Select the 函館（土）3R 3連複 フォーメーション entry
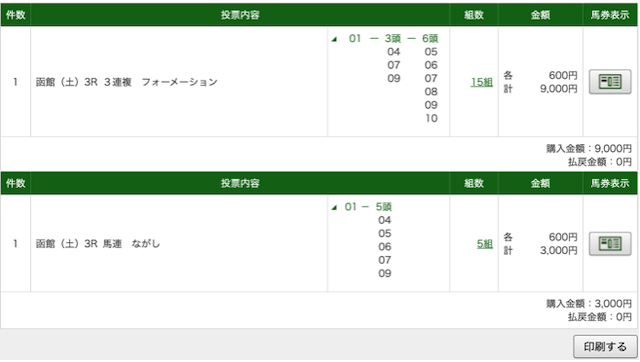Image resolution: width=640 pixels, height=362 pixels. pos(127,82)
